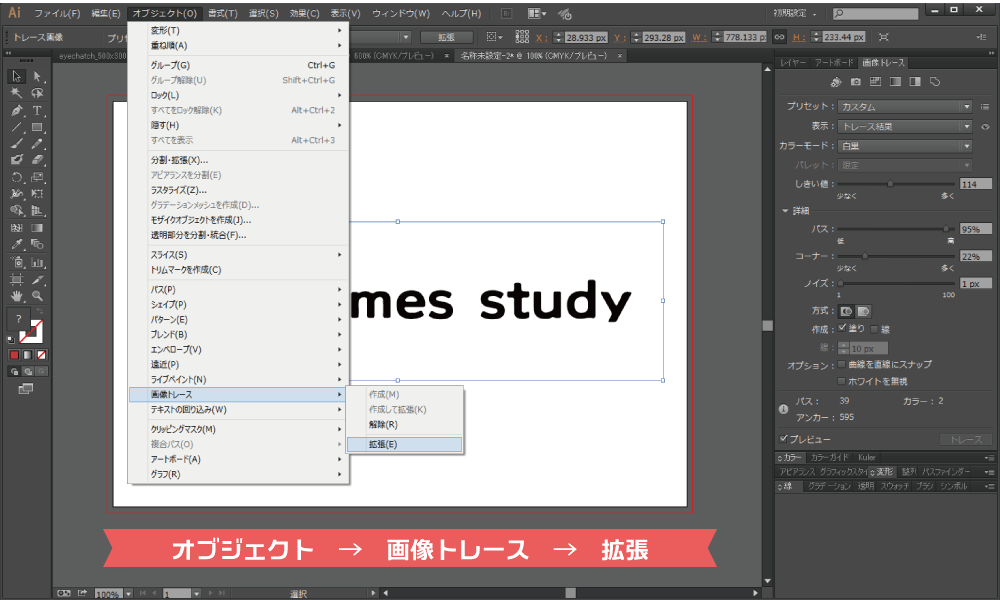
Task: Select the Hand tool
Action: [17, 296]
